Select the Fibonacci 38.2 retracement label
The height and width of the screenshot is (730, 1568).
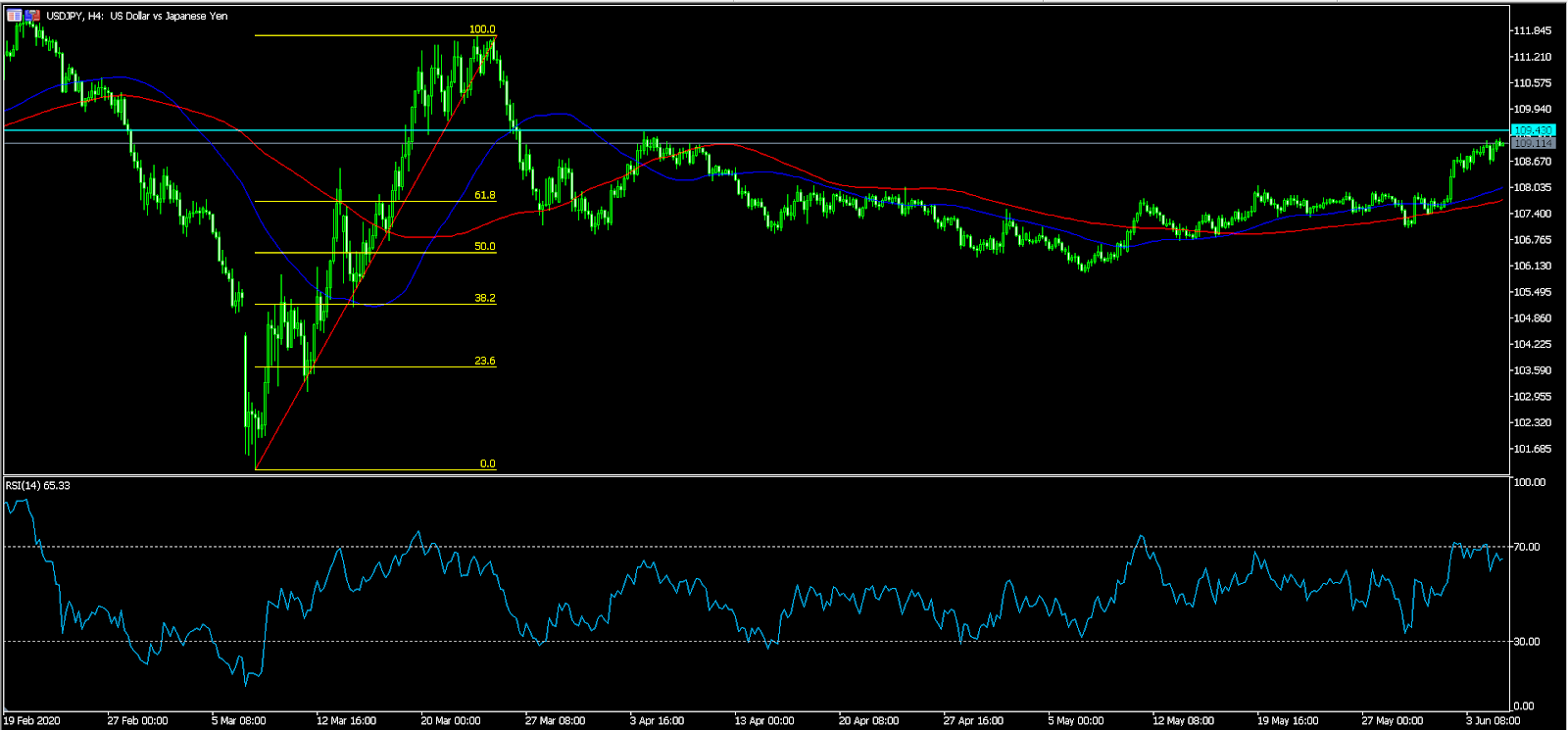pos(484,298)
